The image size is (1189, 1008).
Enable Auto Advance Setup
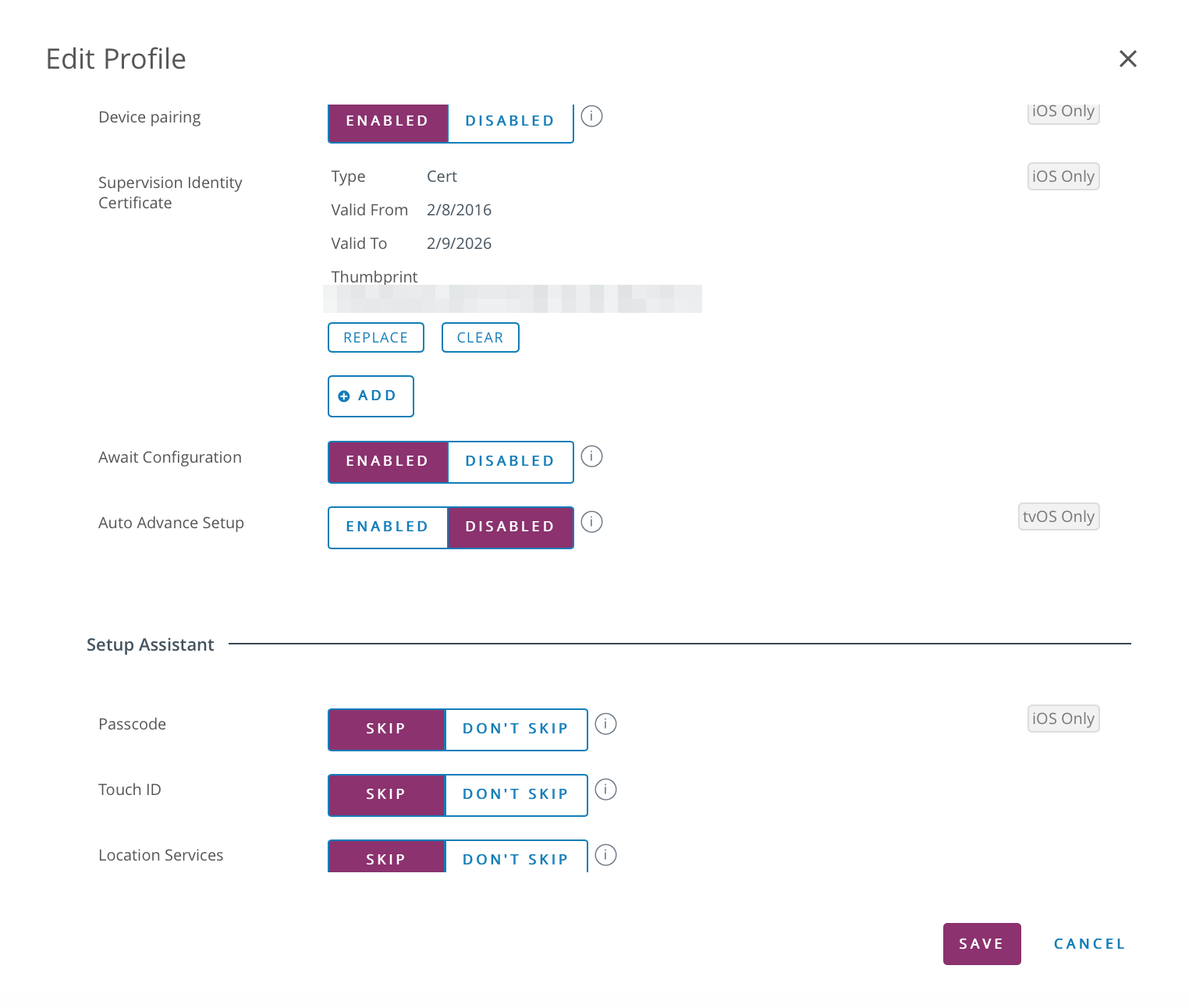click(x=388, y=527)
